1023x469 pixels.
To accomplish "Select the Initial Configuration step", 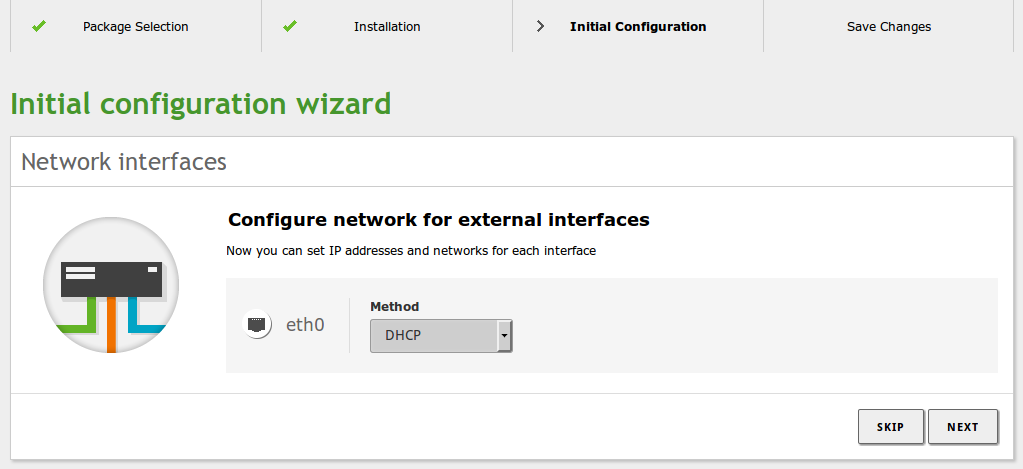I will point(638,26).
